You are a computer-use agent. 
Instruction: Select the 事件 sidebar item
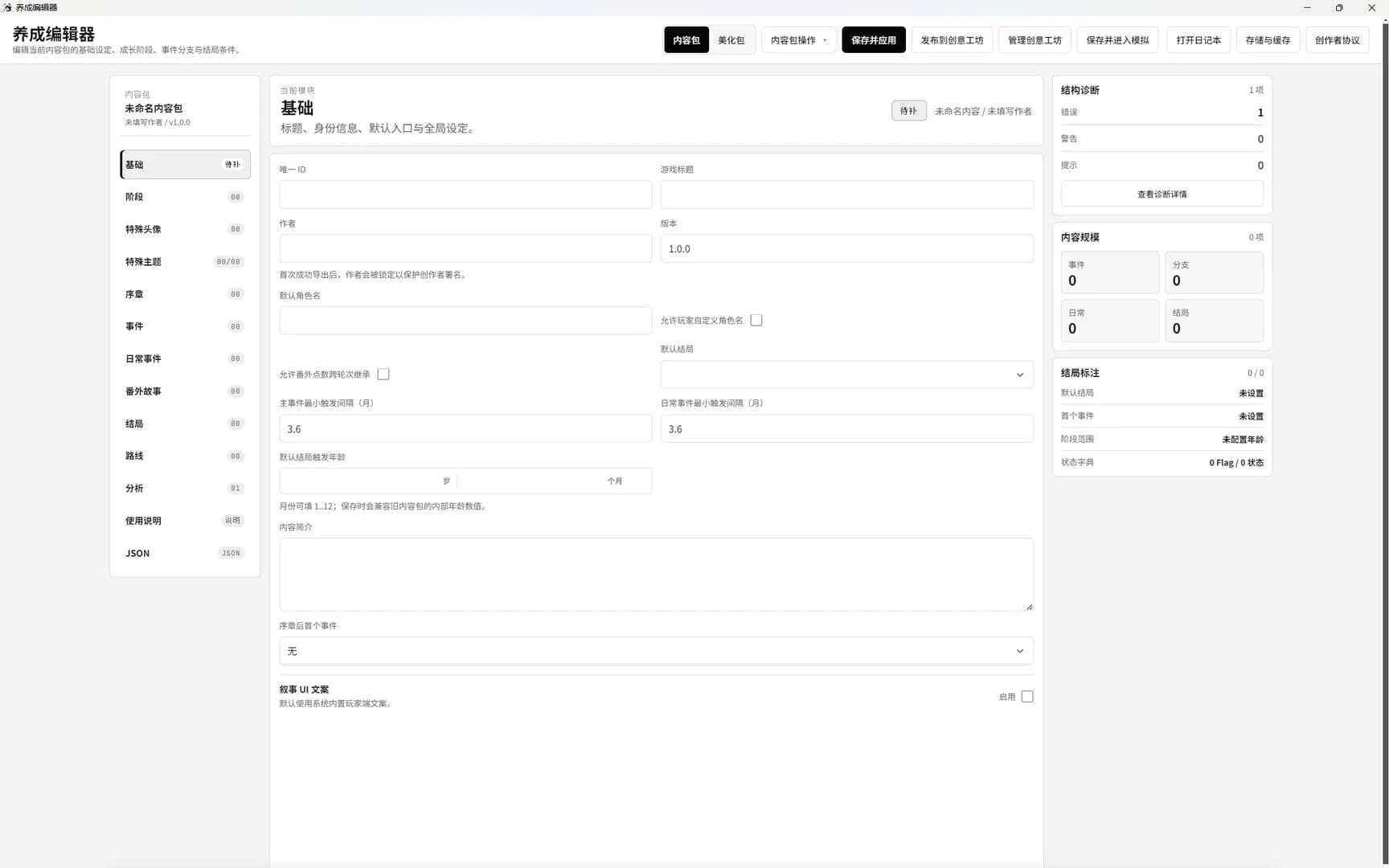pos(185,326)
